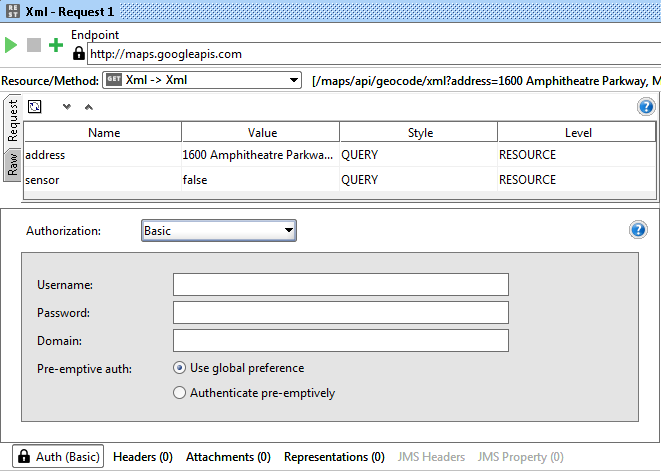This screenshot has width=661, height=472.
Task: Move the parameter up with the up arrow
Action: coord(89,107)
